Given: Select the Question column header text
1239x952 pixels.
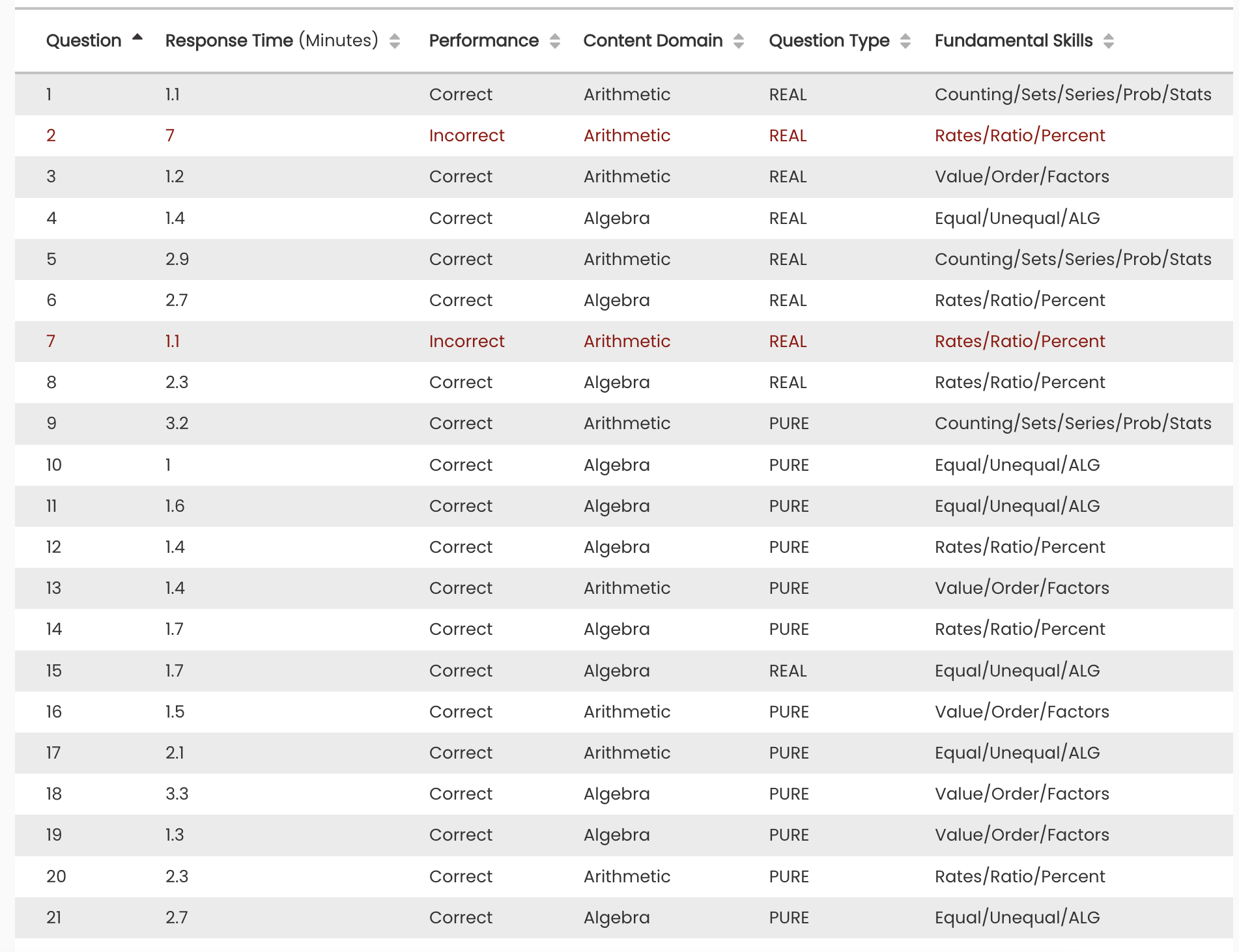Looking at the screenshot, I should tap(83, 41).
